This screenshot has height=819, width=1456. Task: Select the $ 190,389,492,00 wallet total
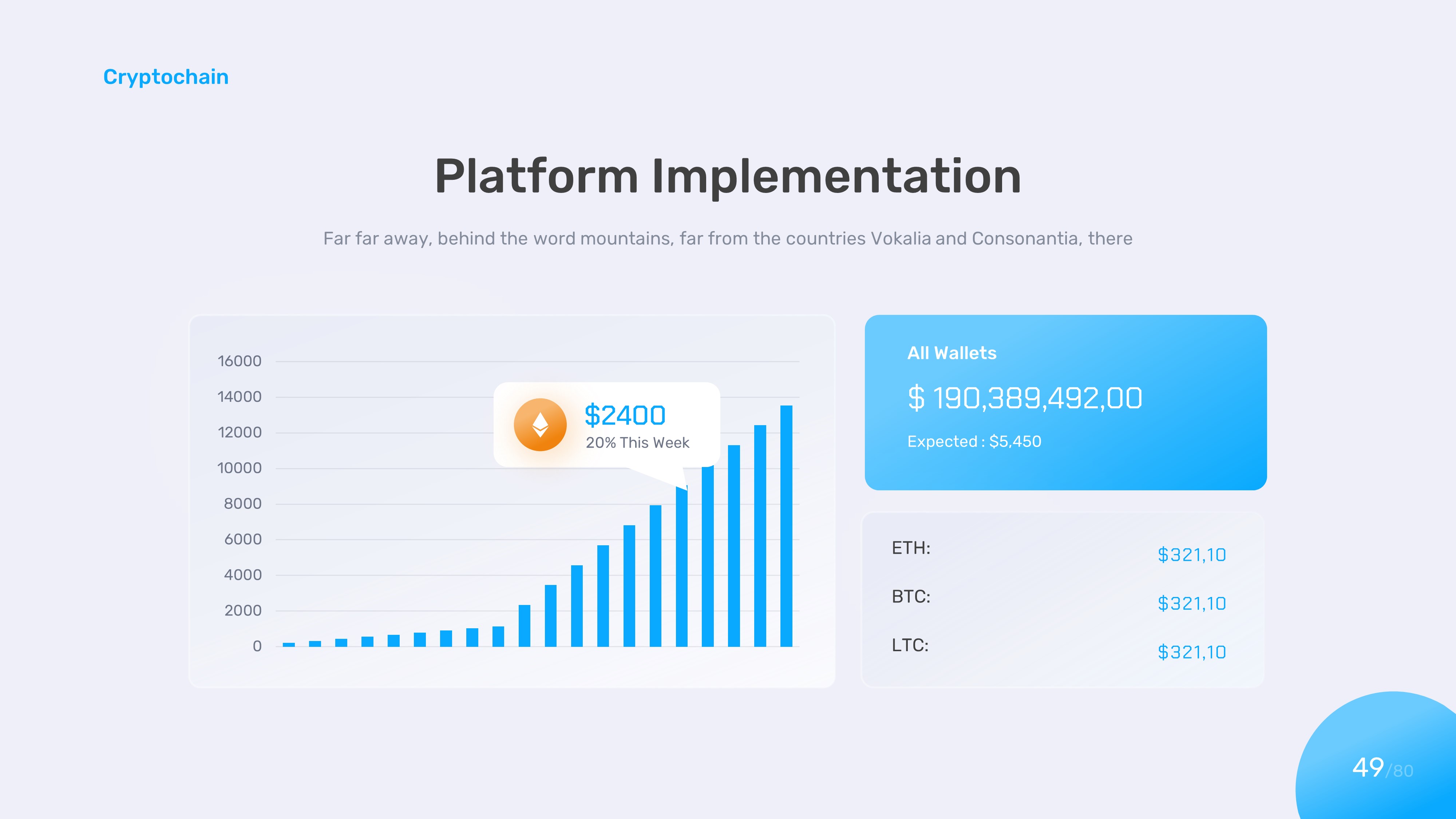[x=1024, y=398]
